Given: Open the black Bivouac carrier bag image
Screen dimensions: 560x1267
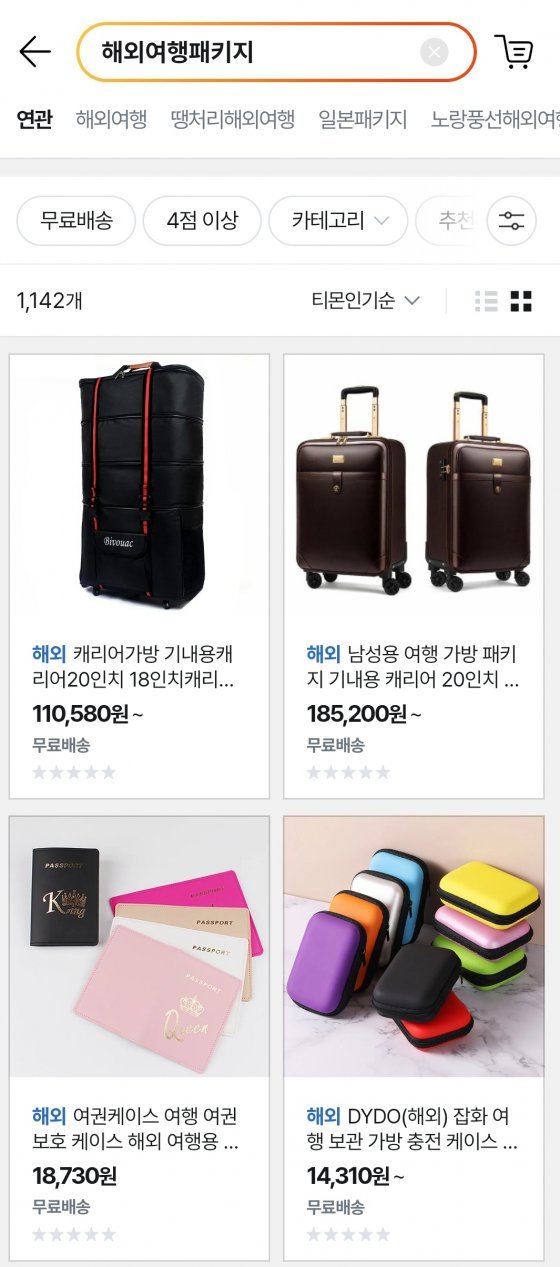Looking at the screenshot, I should [139, 485].
